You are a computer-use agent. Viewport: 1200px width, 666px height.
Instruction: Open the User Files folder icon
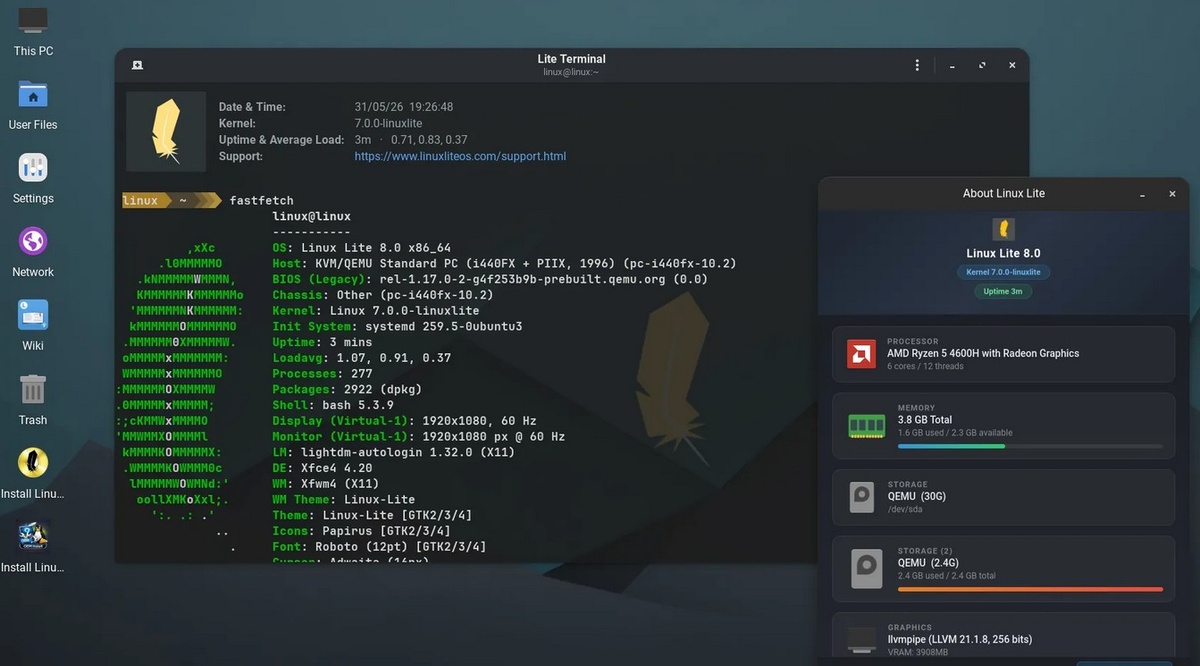point(33,96)
